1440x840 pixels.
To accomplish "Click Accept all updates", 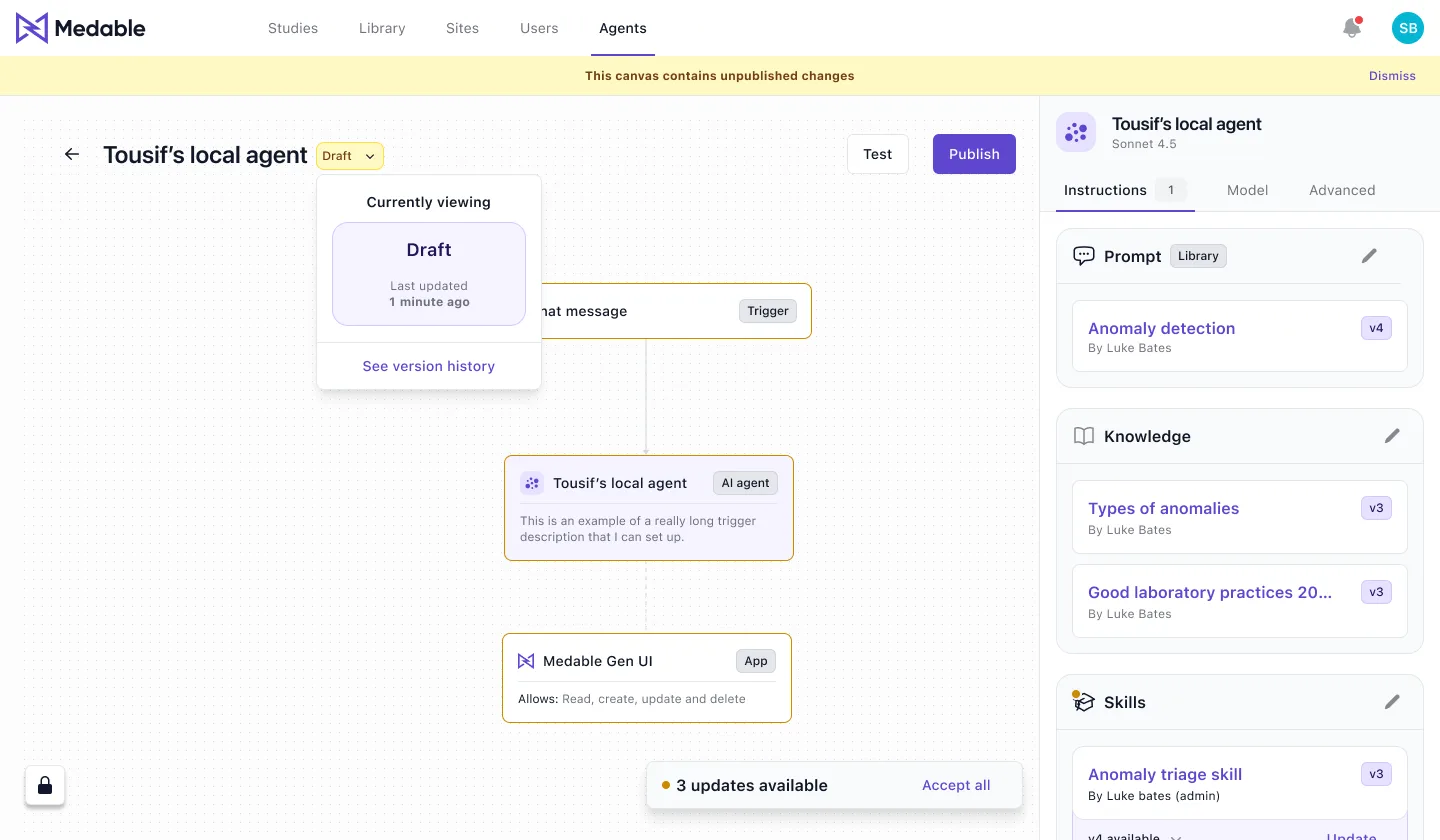I will point(956,785).
